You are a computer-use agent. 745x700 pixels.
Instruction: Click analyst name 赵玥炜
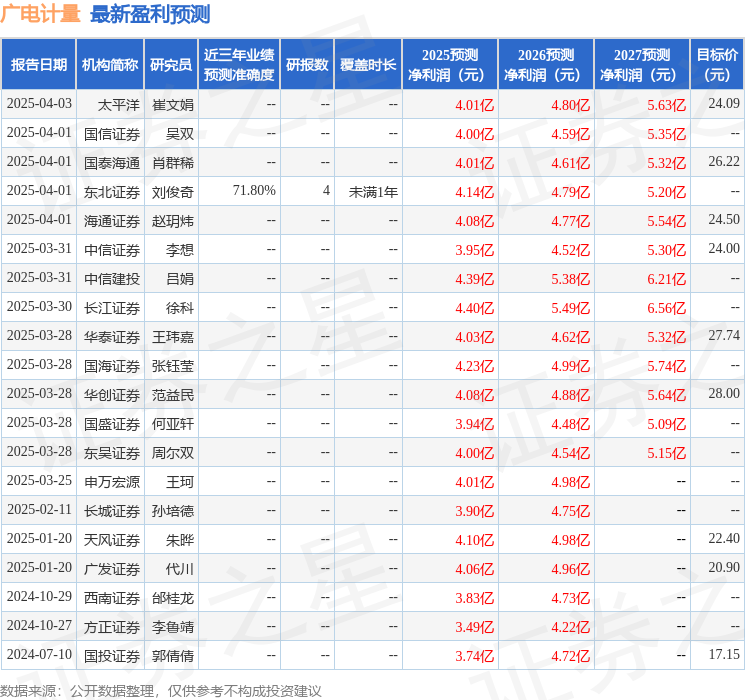tap(172, 221)
